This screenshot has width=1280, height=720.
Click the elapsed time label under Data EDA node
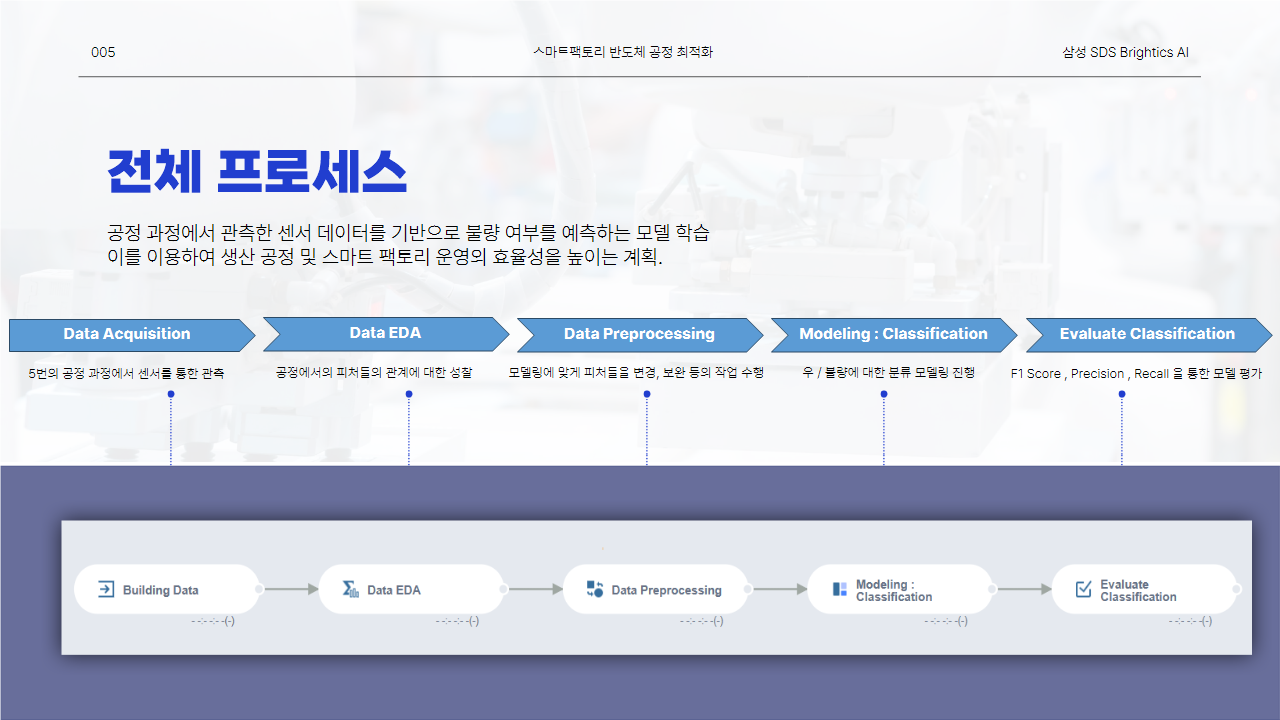click(x=457, y=621)
